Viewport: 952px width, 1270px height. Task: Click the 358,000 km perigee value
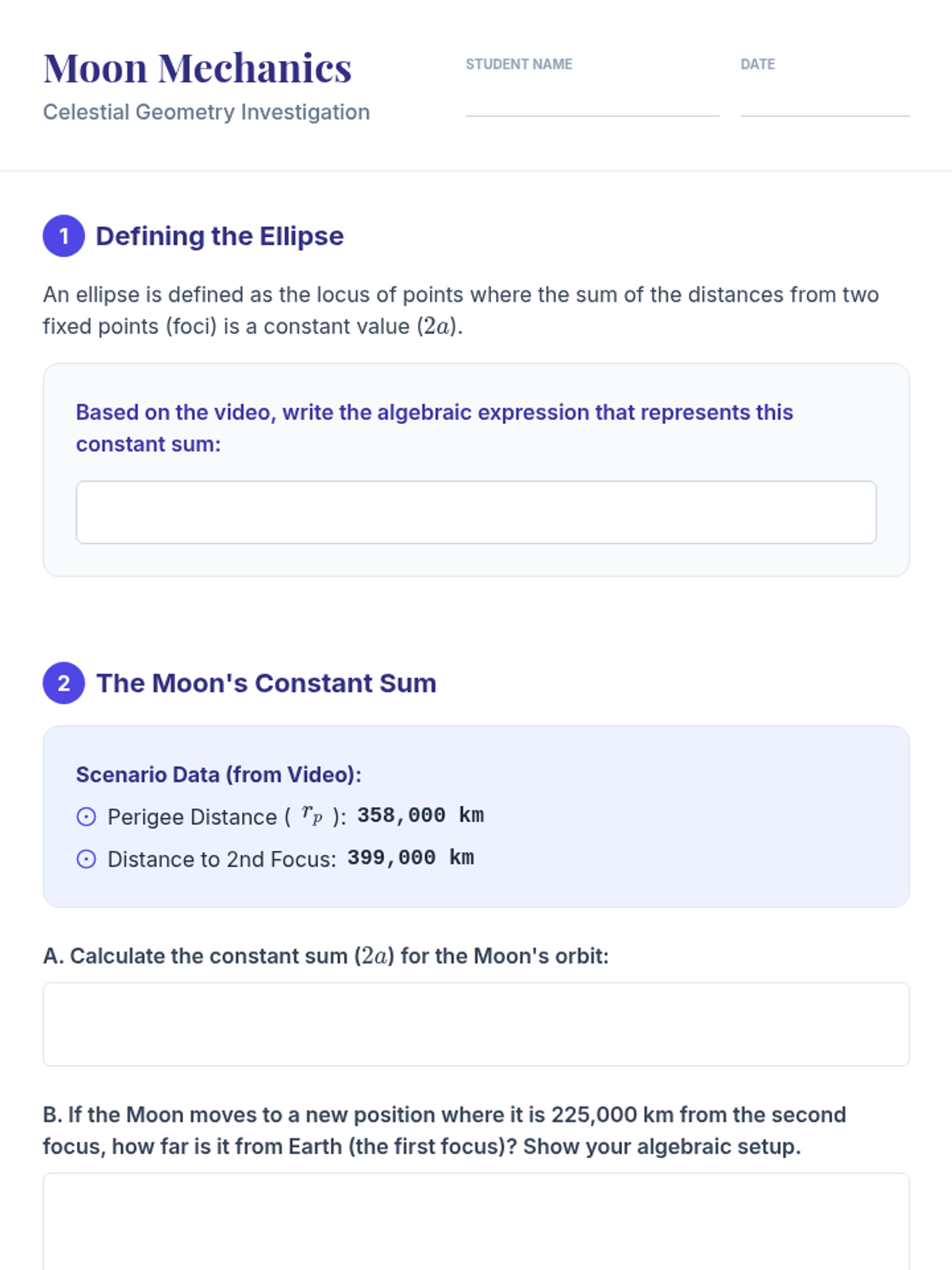click(x=420, y=815)
